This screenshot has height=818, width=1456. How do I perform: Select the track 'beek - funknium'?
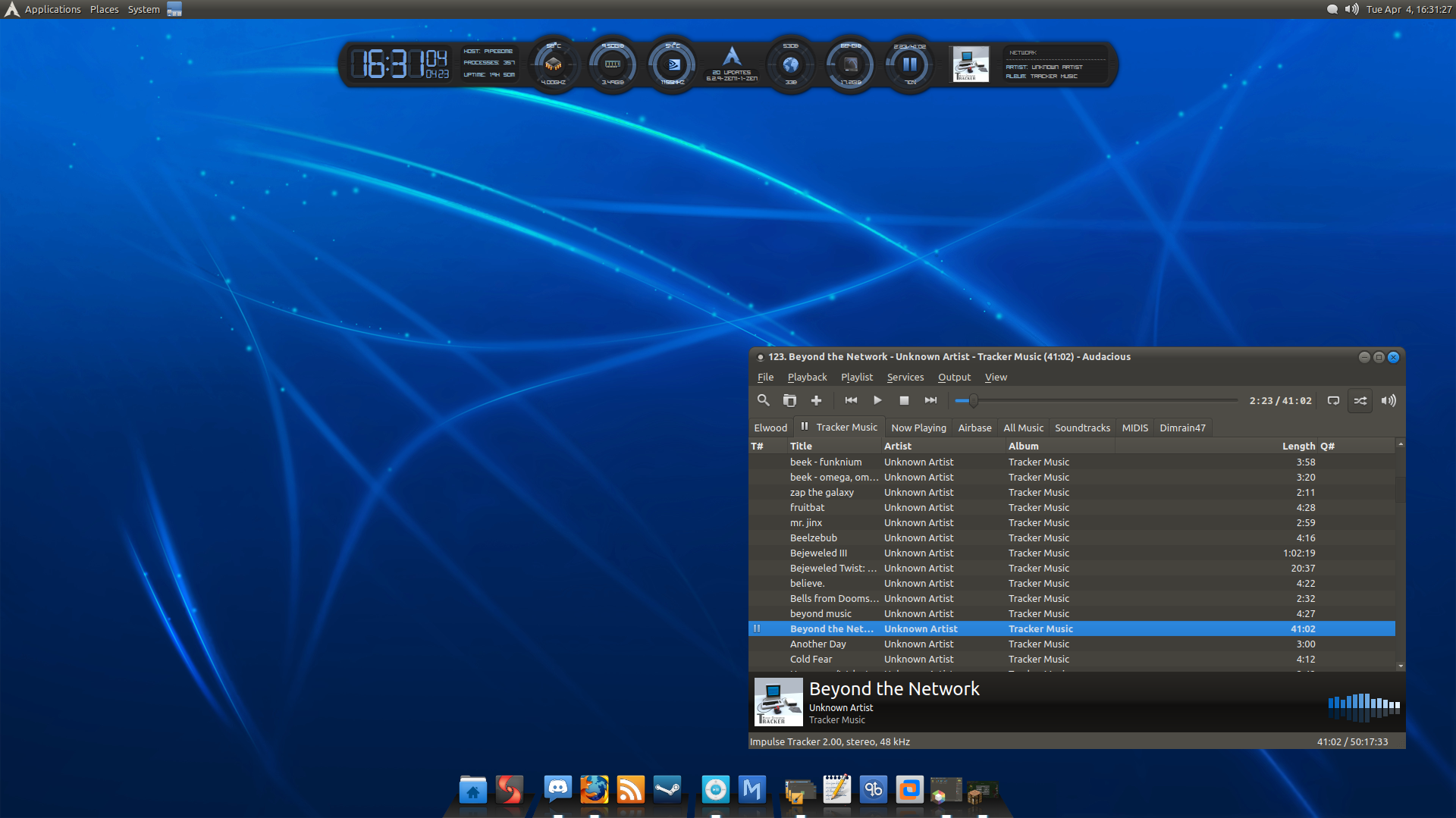pyautogui.click(x=1072, y=462)
